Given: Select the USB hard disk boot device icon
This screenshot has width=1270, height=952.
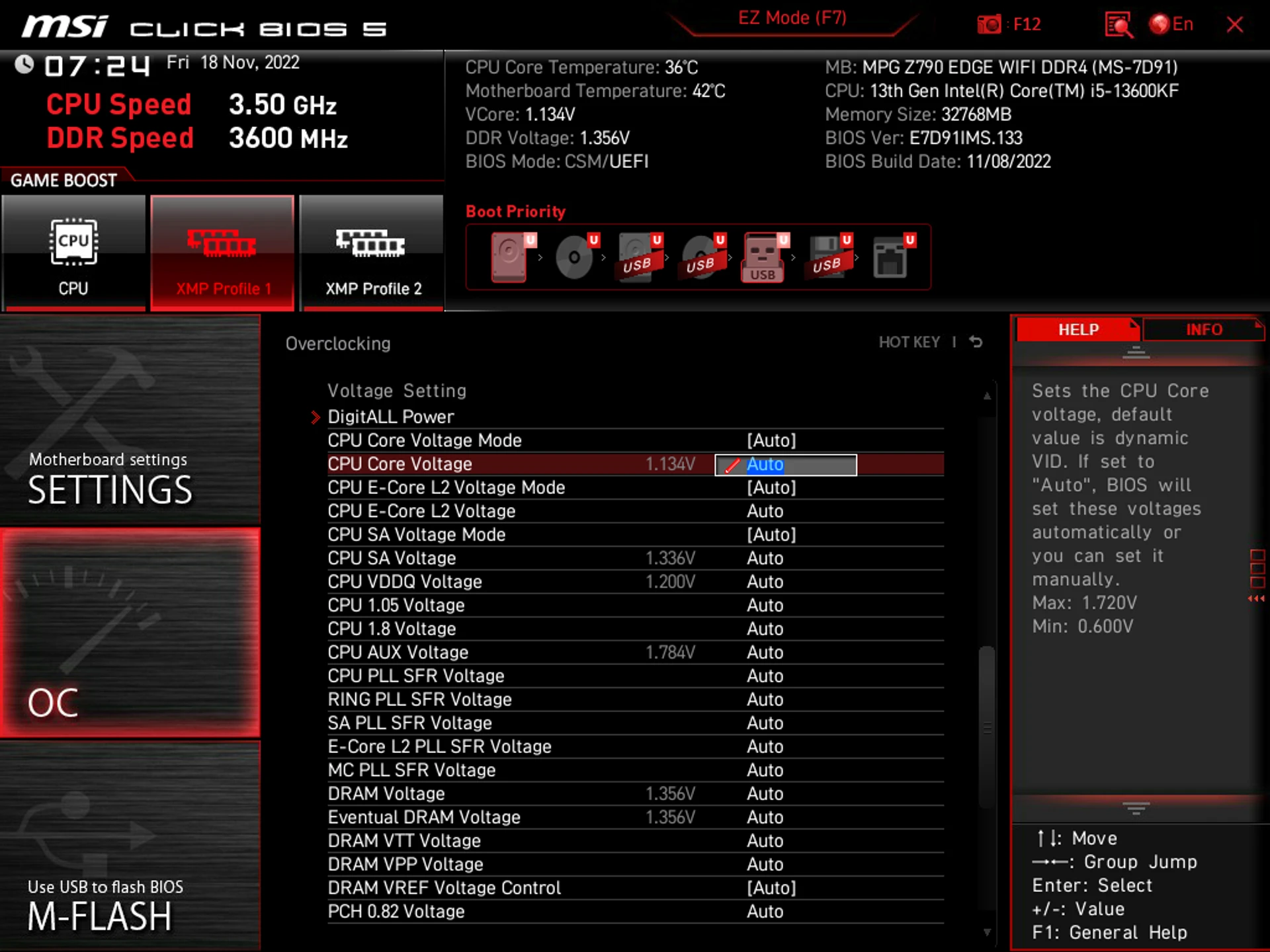Looking at the screenshot, I should [x=639, y=257].
